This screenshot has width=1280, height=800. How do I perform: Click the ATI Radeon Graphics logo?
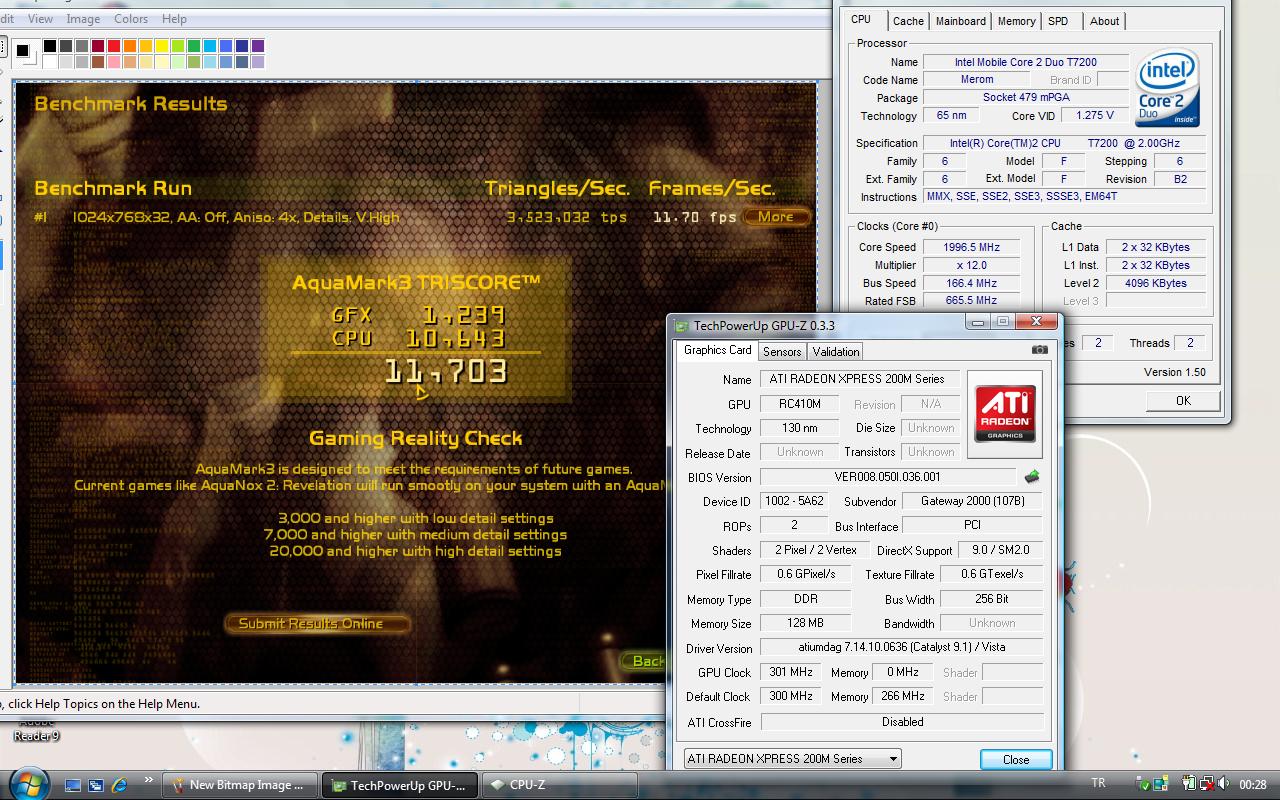point(1005,414)
